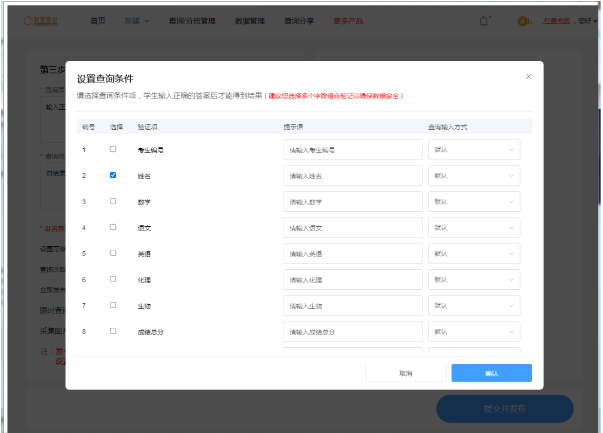Expand the input-mode dropdown for 语文

(475, 227)
